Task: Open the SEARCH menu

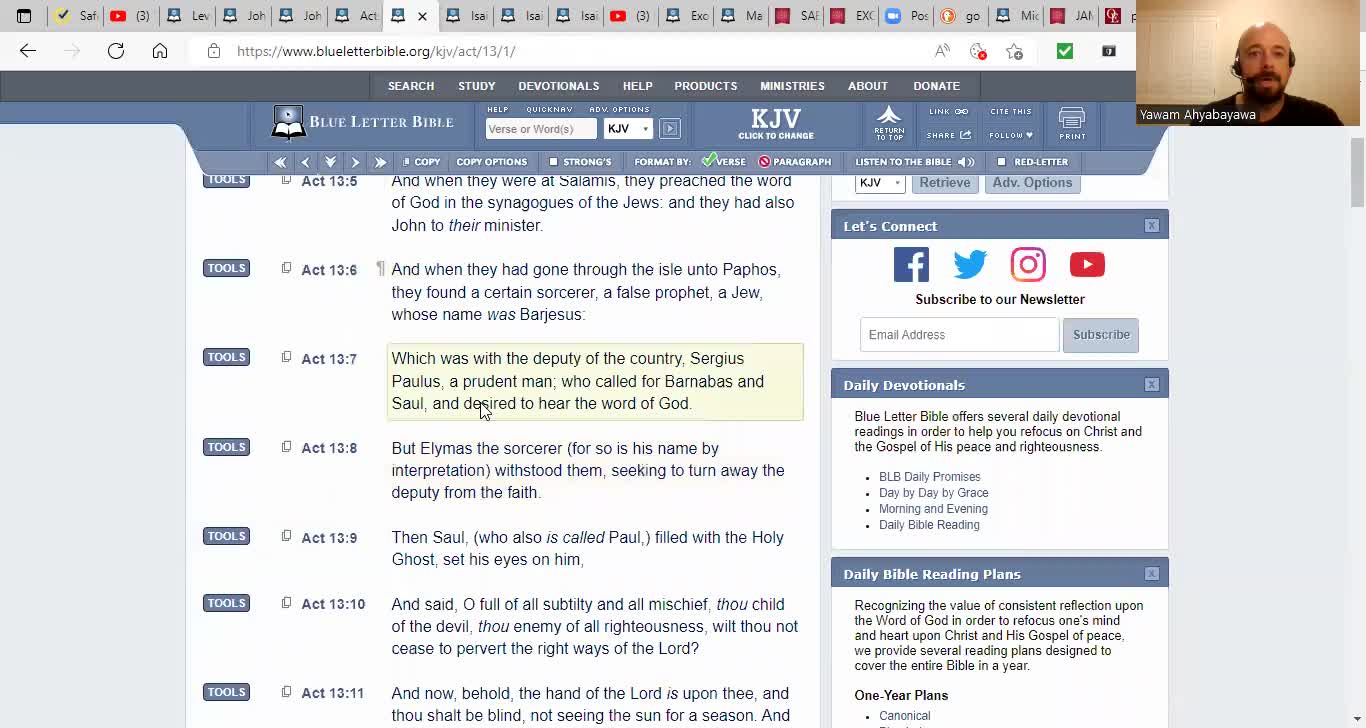Action: (411, 86)
